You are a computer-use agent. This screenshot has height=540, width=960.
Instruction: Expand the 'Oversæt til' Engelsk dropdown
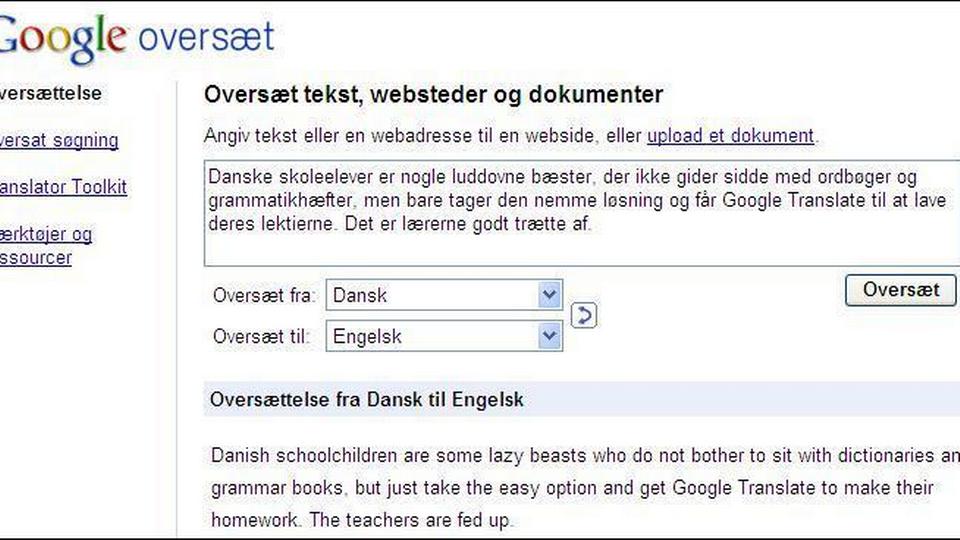[x=548, y=336]
